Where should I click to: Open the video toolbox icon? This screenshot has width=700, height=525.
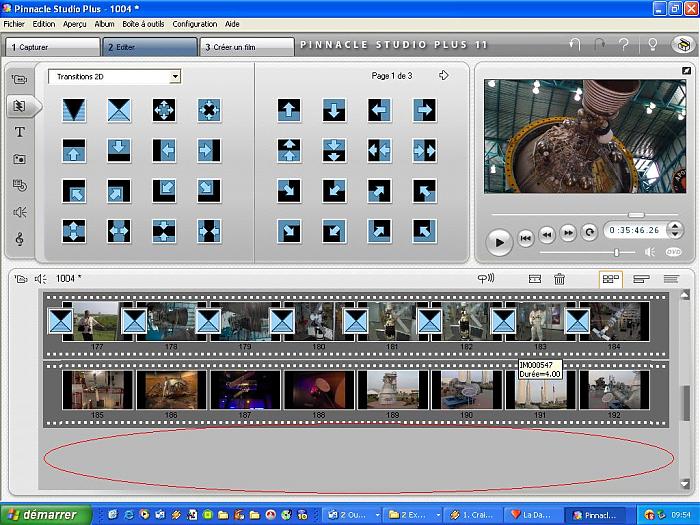click(x=20, y=279)
